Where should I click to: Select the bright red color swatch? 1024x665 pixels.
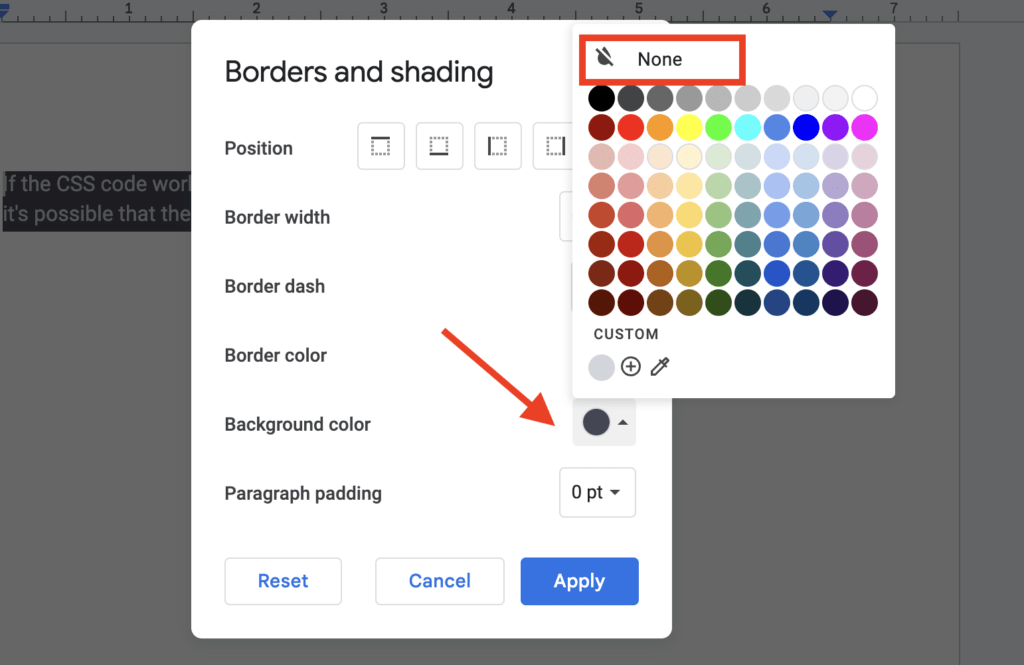pyautogui.click(x=630, y=127)
